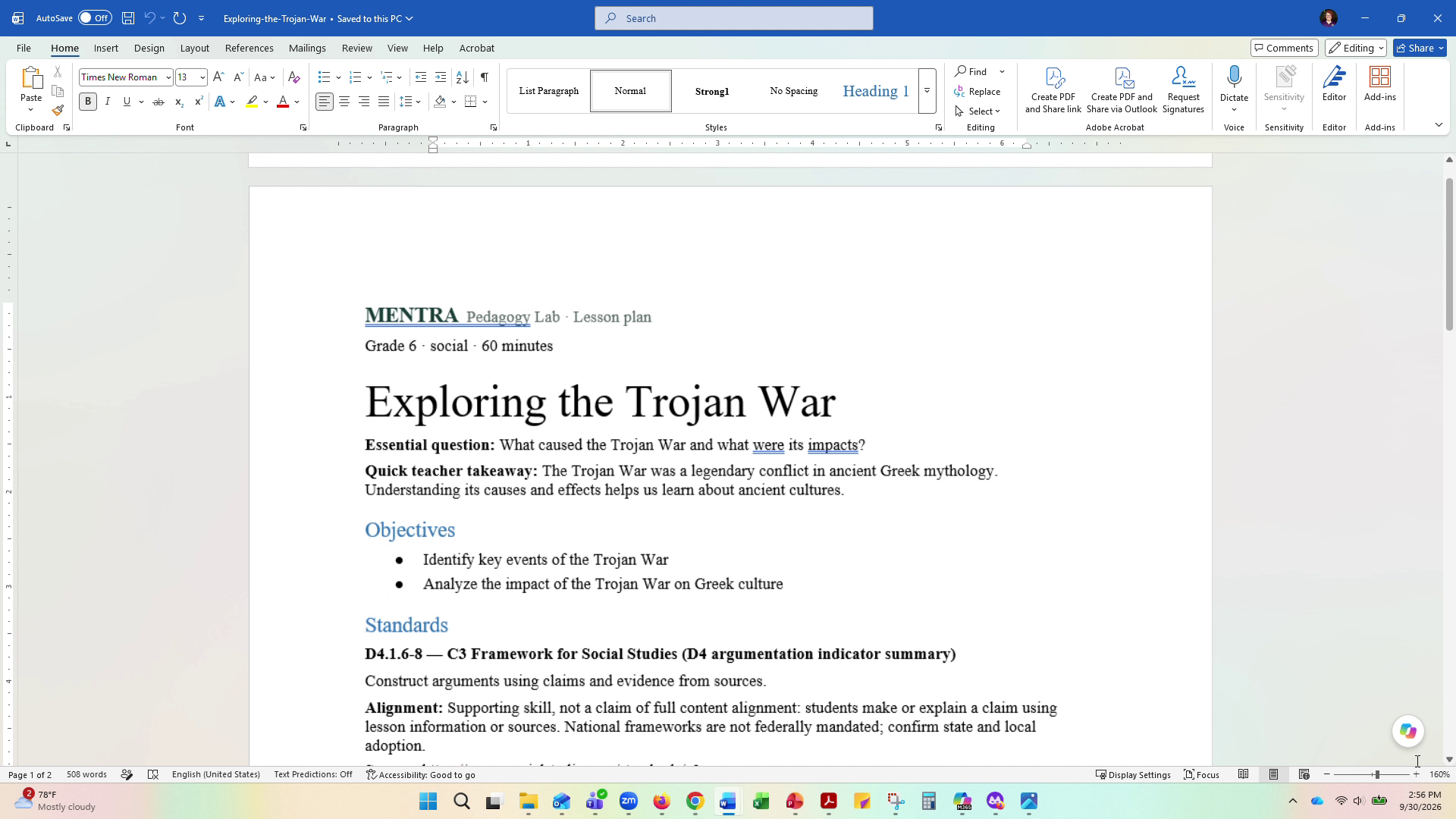
Task: Toggle Italic formatting
Action: pyautogui.click(x=108, y=102)
